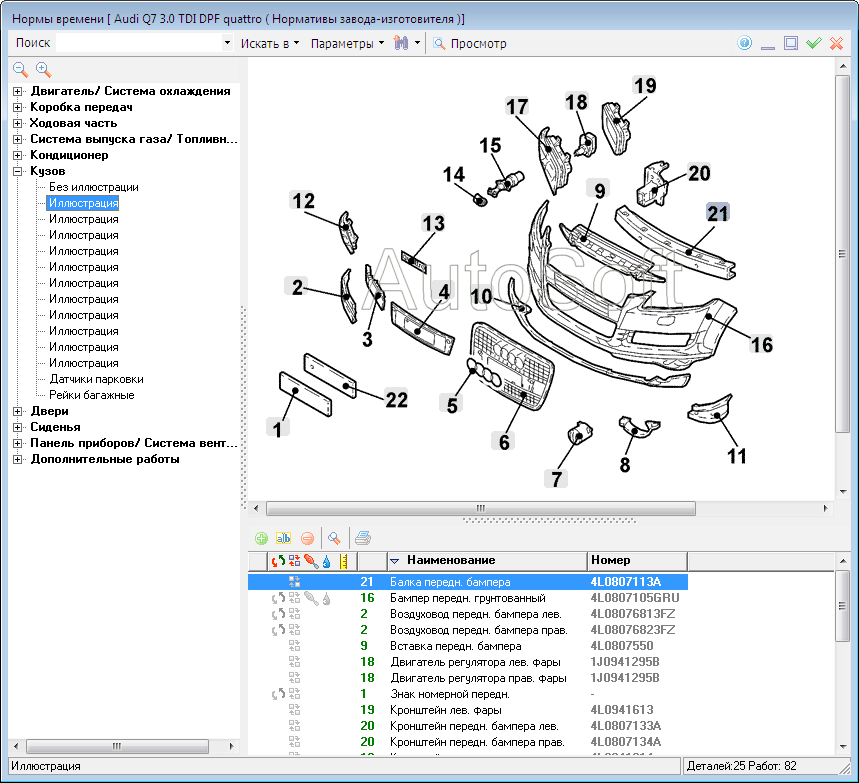Toggle remove/install for Вставка передн. бампера
Image resolution: width=859 pixels, height=783 pixels.
[x=295, y=646]
